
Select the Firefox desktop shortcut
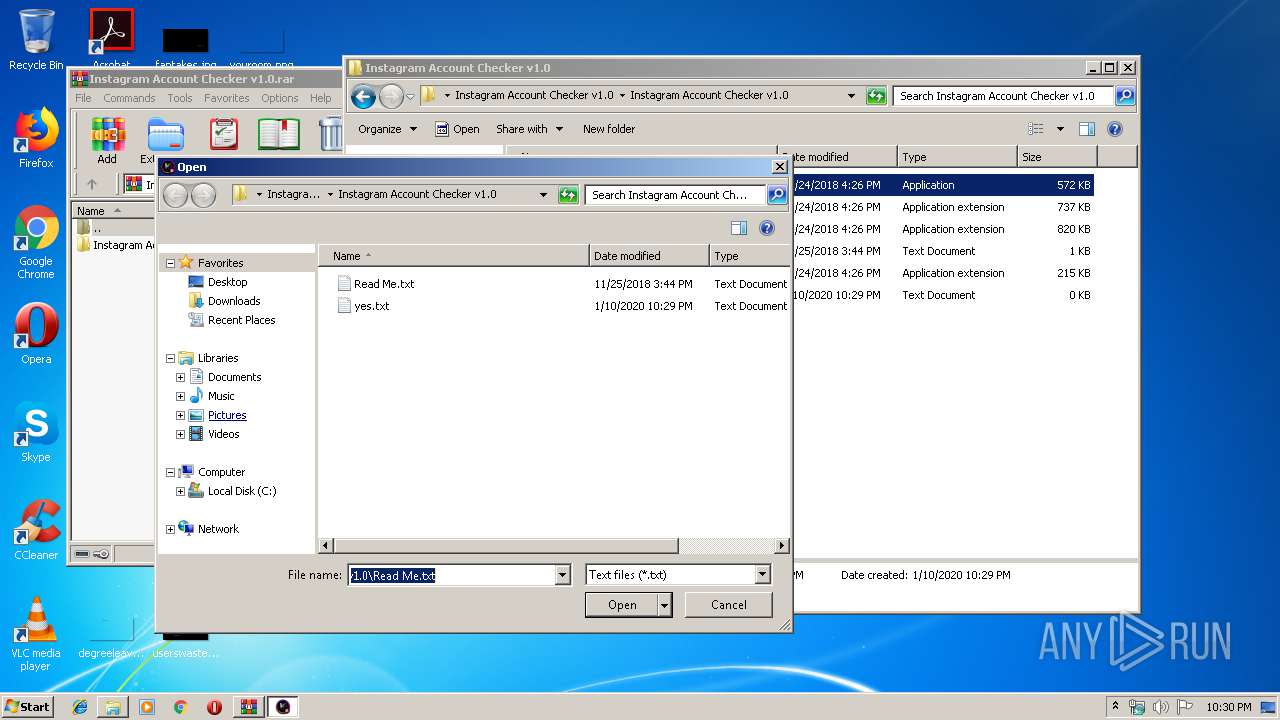click(x=36, y=138)
